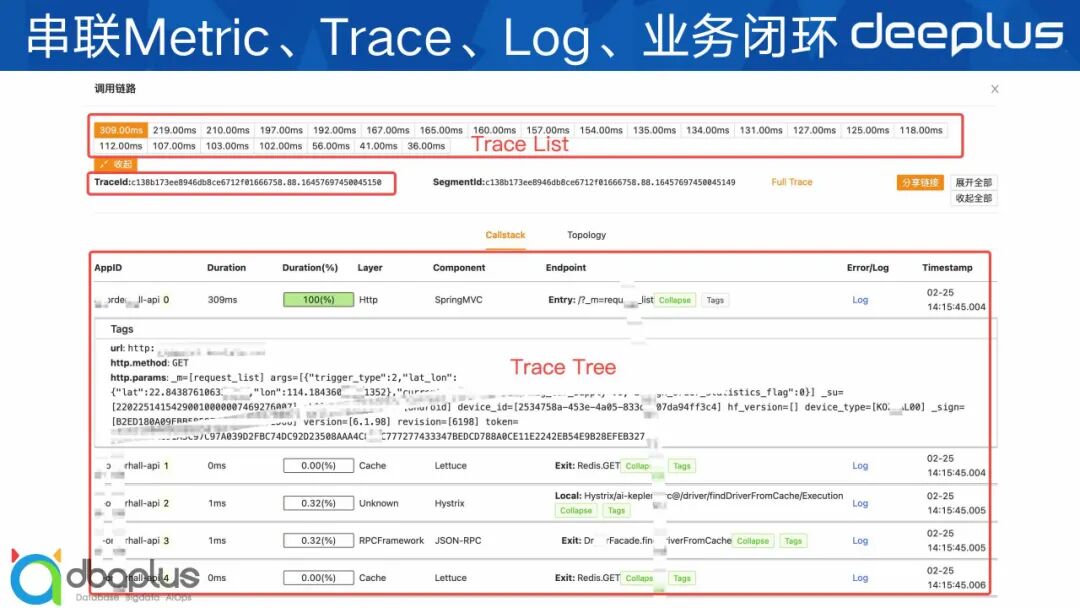
Task: Pick the 131.00ms trace entry
Action: coord(760,129)
